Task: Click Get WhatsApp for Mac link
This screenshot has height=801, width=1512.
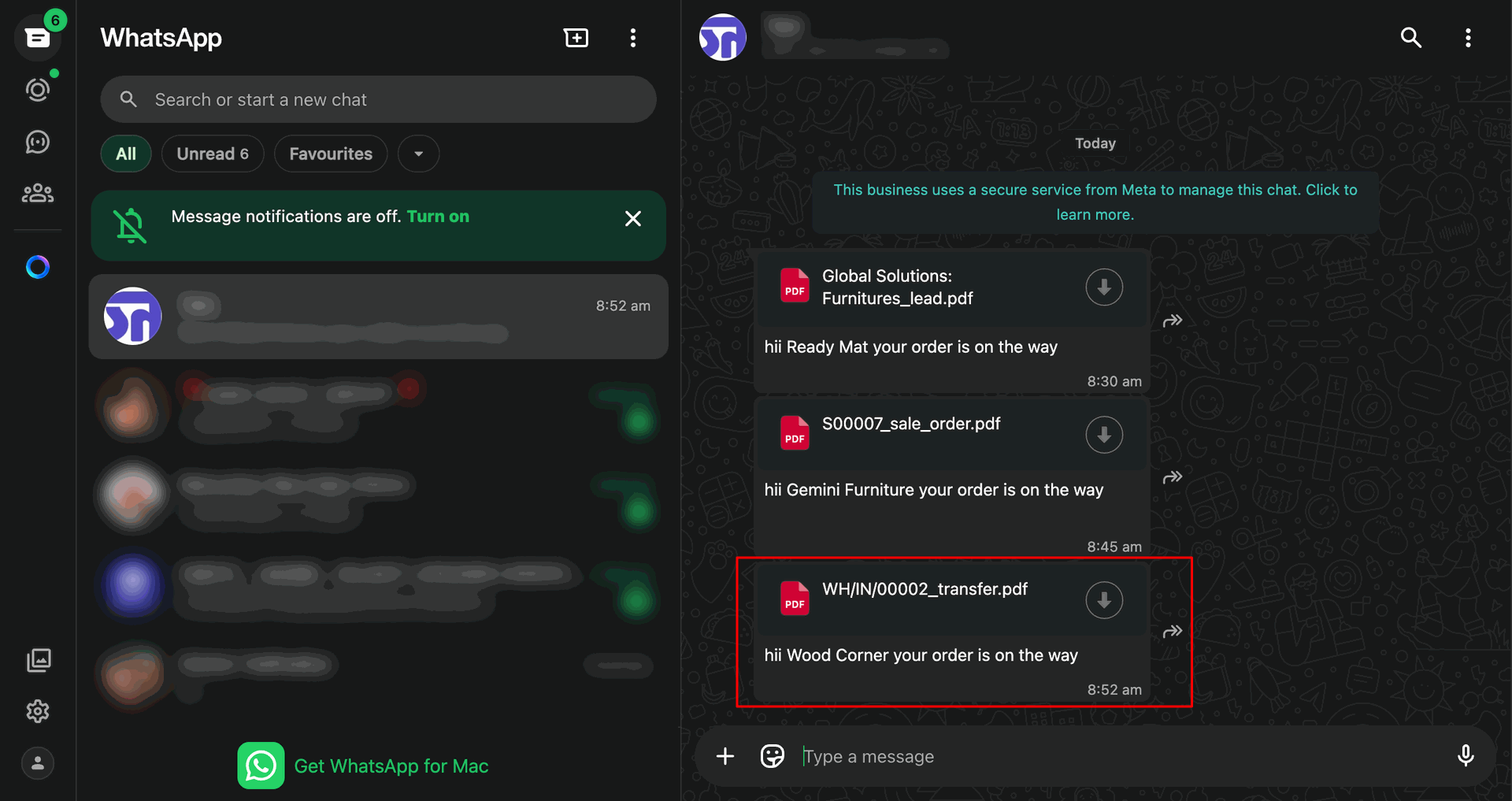Action: tap(391, 766)
